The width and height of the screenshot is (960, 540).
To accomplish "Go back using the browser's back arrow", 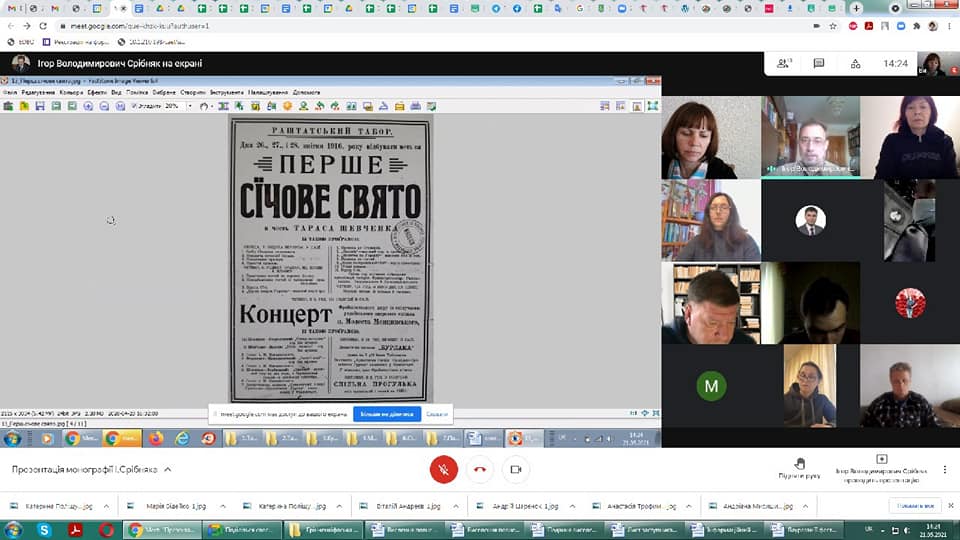I will [10, 25].
